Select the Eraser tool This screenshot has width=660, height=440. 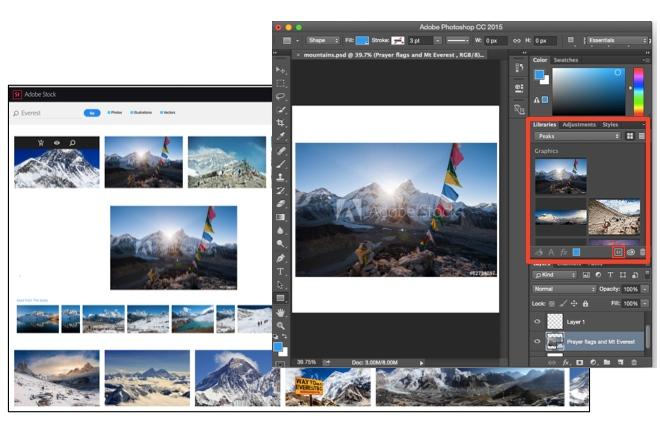click(280, 204)
